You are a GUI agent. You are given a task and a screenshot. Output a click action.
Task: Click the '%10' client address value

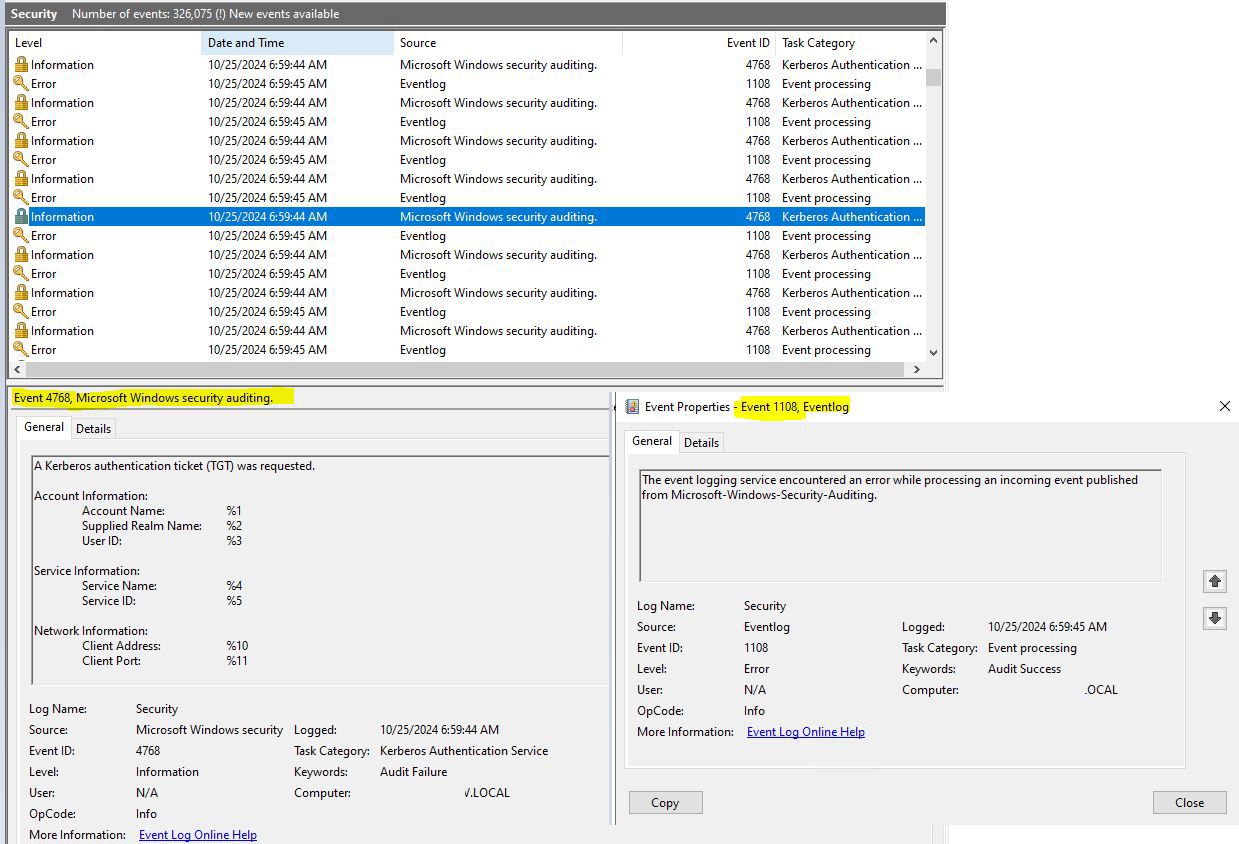[x=237, y=646]
